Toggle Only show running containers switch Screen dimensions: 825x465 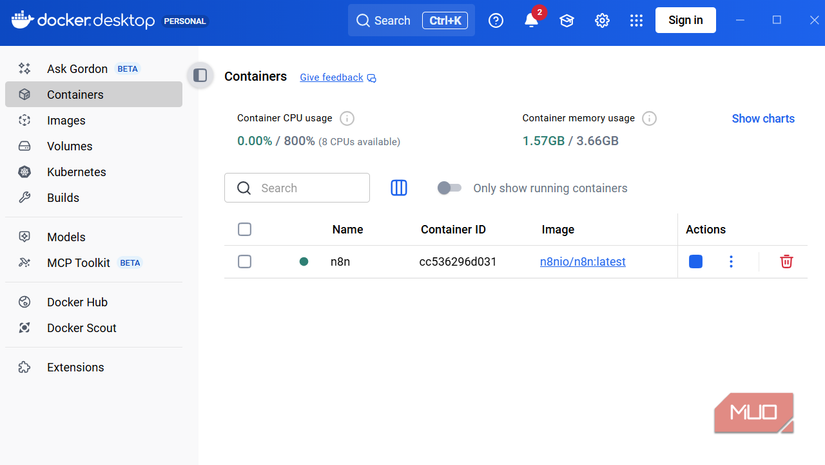tap(449, 188)
